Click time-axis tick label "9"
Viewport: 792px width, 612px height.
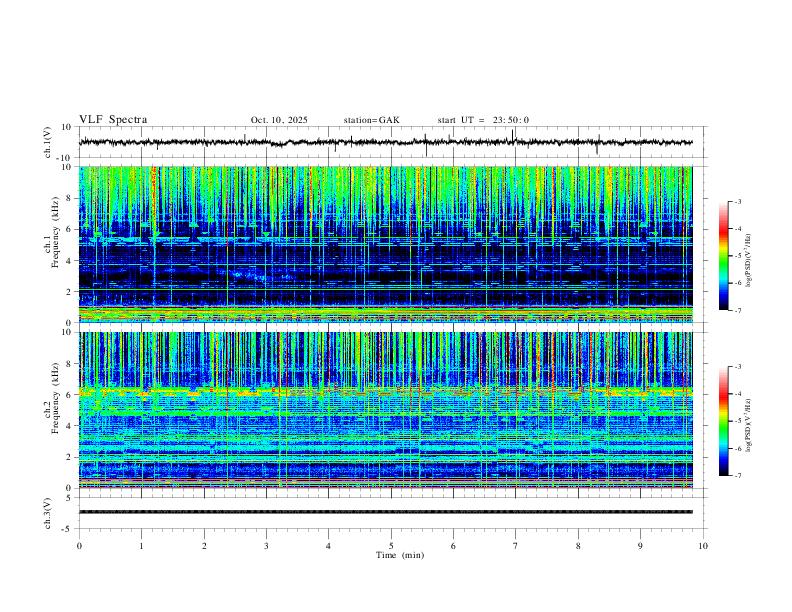[x=640, y=546]
